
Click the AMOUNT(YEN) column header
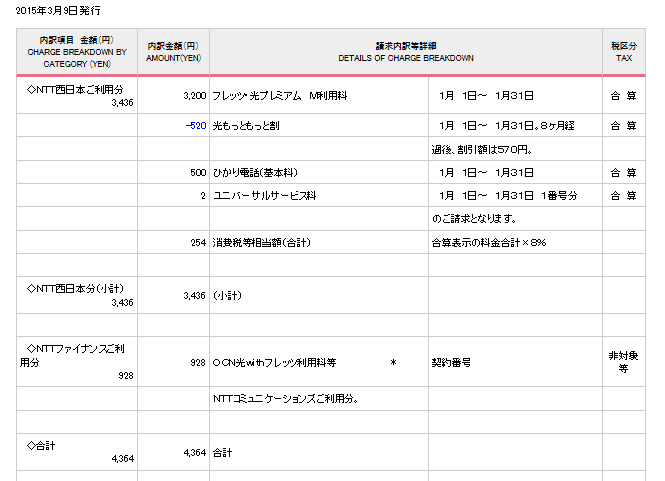[172, 52]
